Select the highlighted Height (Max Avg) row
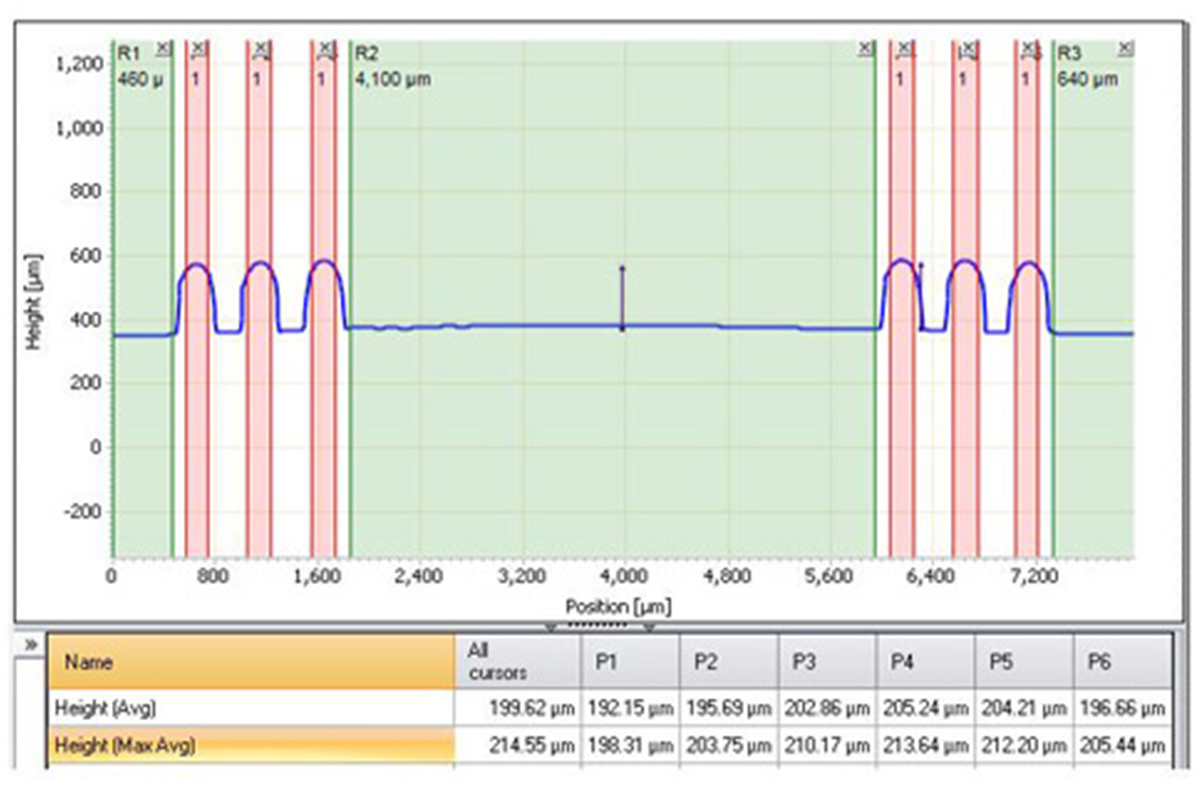 pyautogui.click(x=250, y=744)
